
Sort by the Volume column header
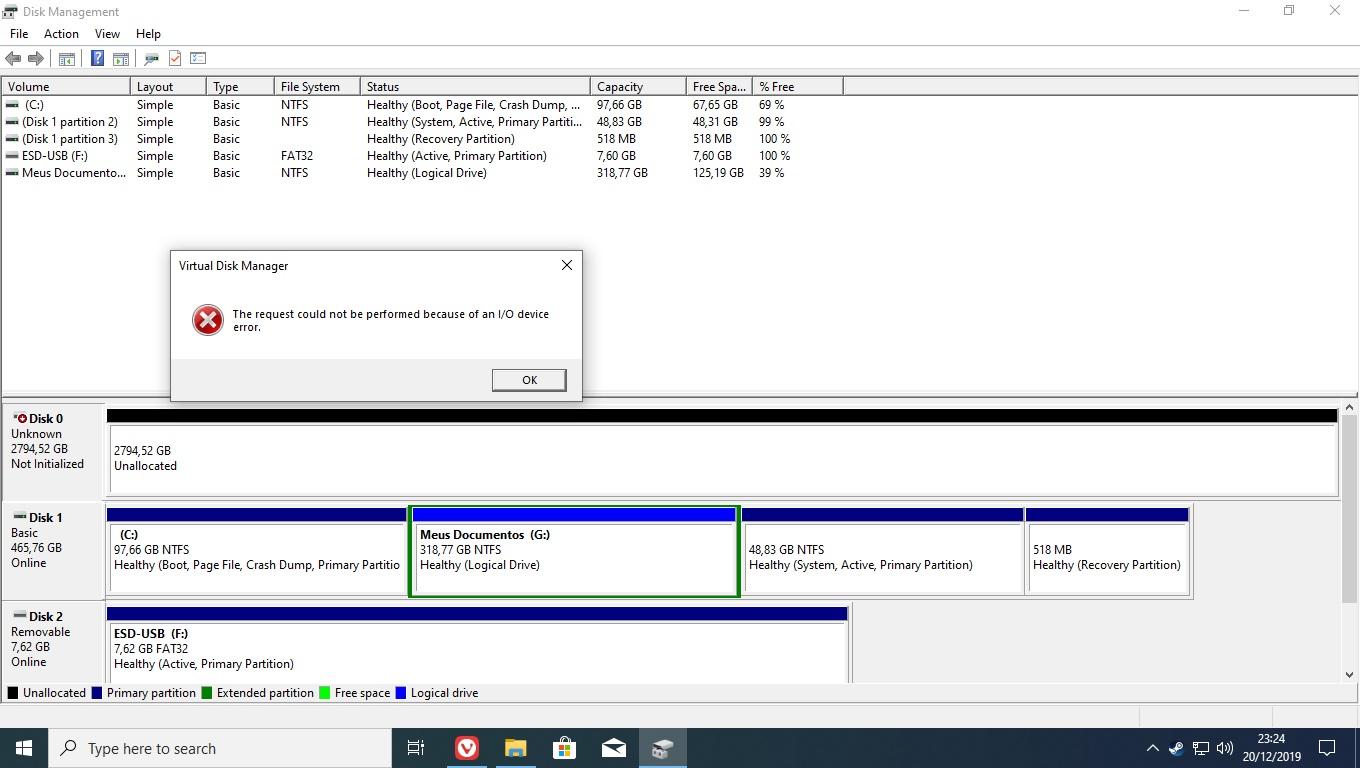(x=66, y=87)
